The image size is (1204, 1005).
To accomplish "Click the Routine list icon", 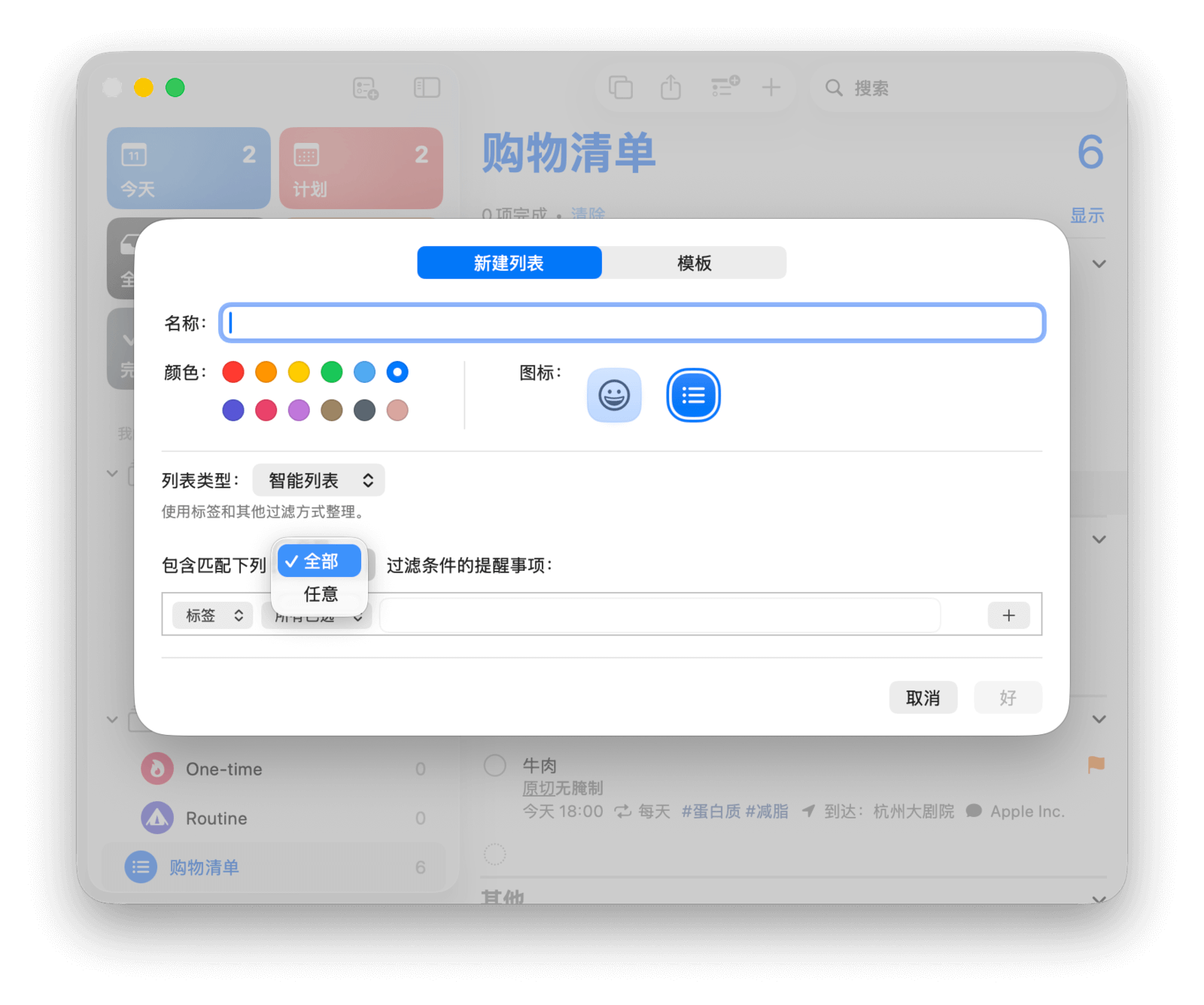I will pyautogui.click(x=157, y=818).
